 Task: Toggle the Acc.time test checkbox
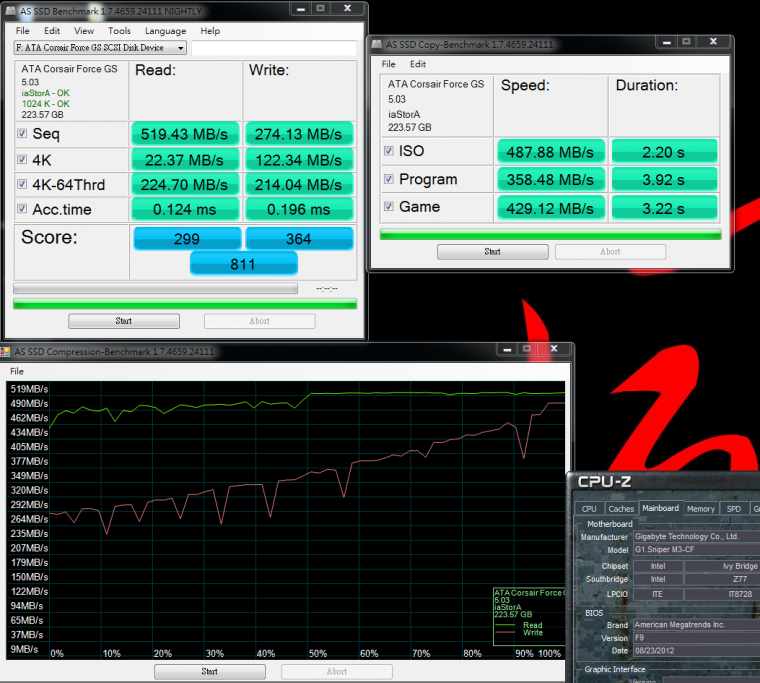coord(22,209)
